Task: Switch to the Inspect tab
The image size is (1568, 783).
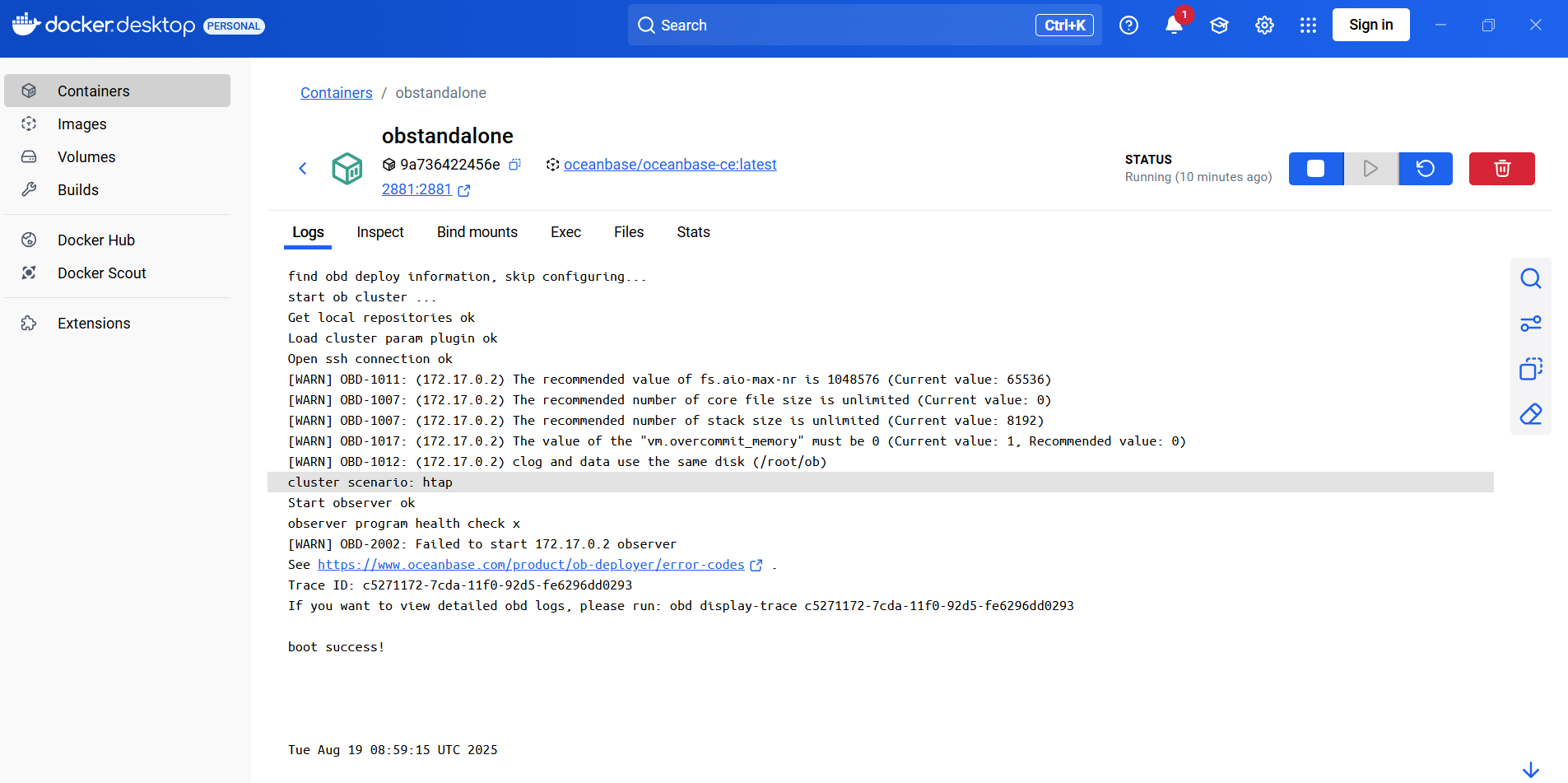Action: pyautogui.click(x=380, y=233)
